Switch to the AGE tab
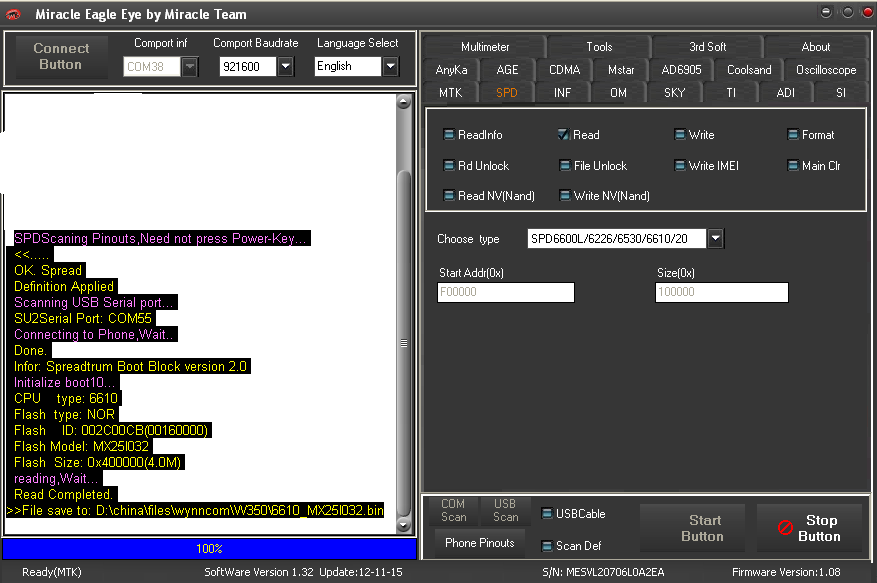 (x=507, y=70)
